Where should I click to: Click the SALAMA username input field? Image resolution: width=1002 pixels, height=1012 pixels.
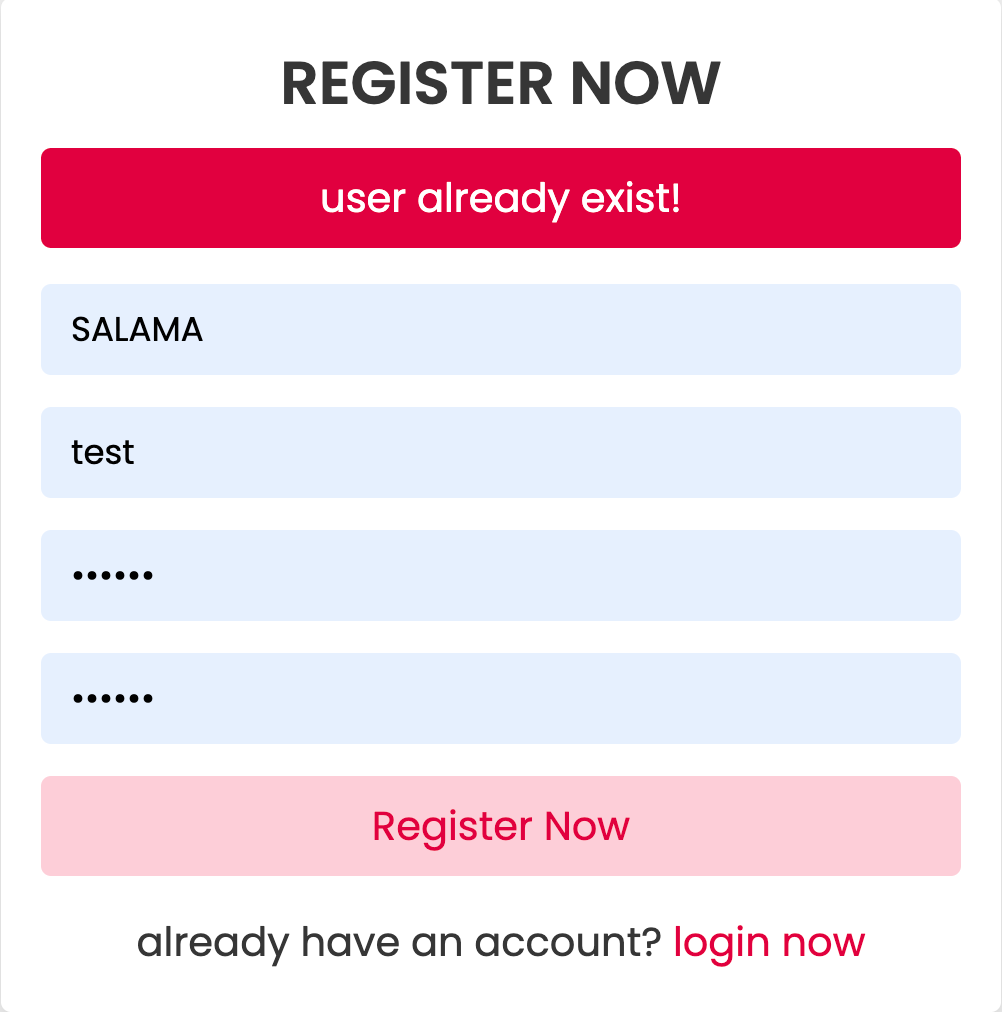click(500, 329)
